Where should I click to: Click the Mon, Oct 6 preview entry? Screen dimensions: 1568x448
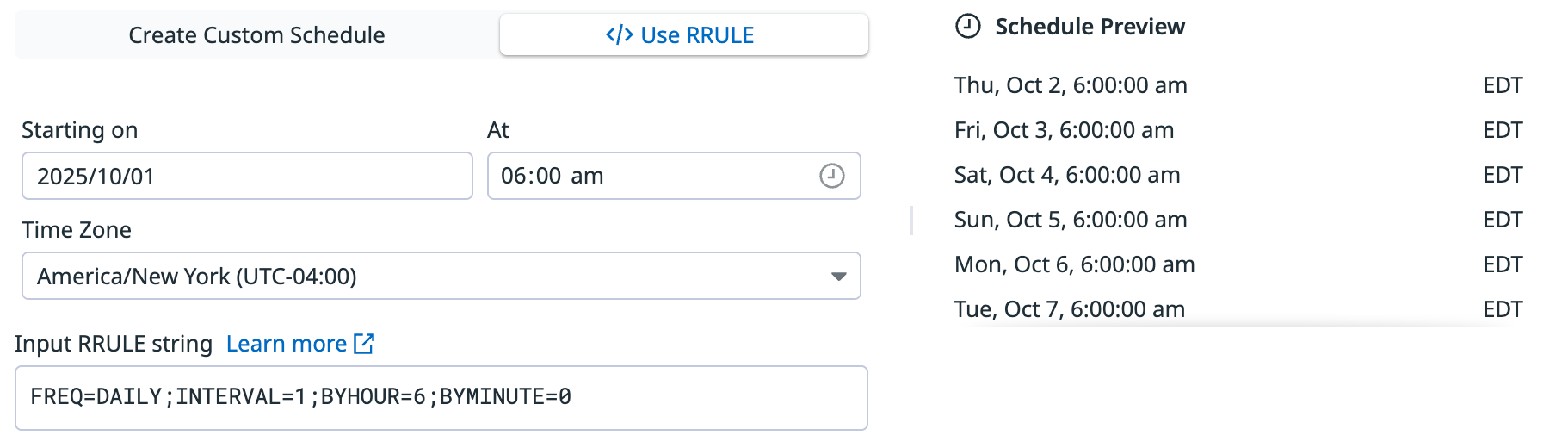coord(1074,264)
